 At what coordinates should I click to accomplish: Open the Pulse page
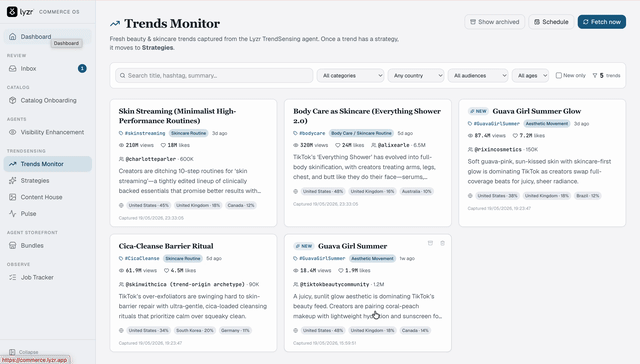tap(47, 213)
